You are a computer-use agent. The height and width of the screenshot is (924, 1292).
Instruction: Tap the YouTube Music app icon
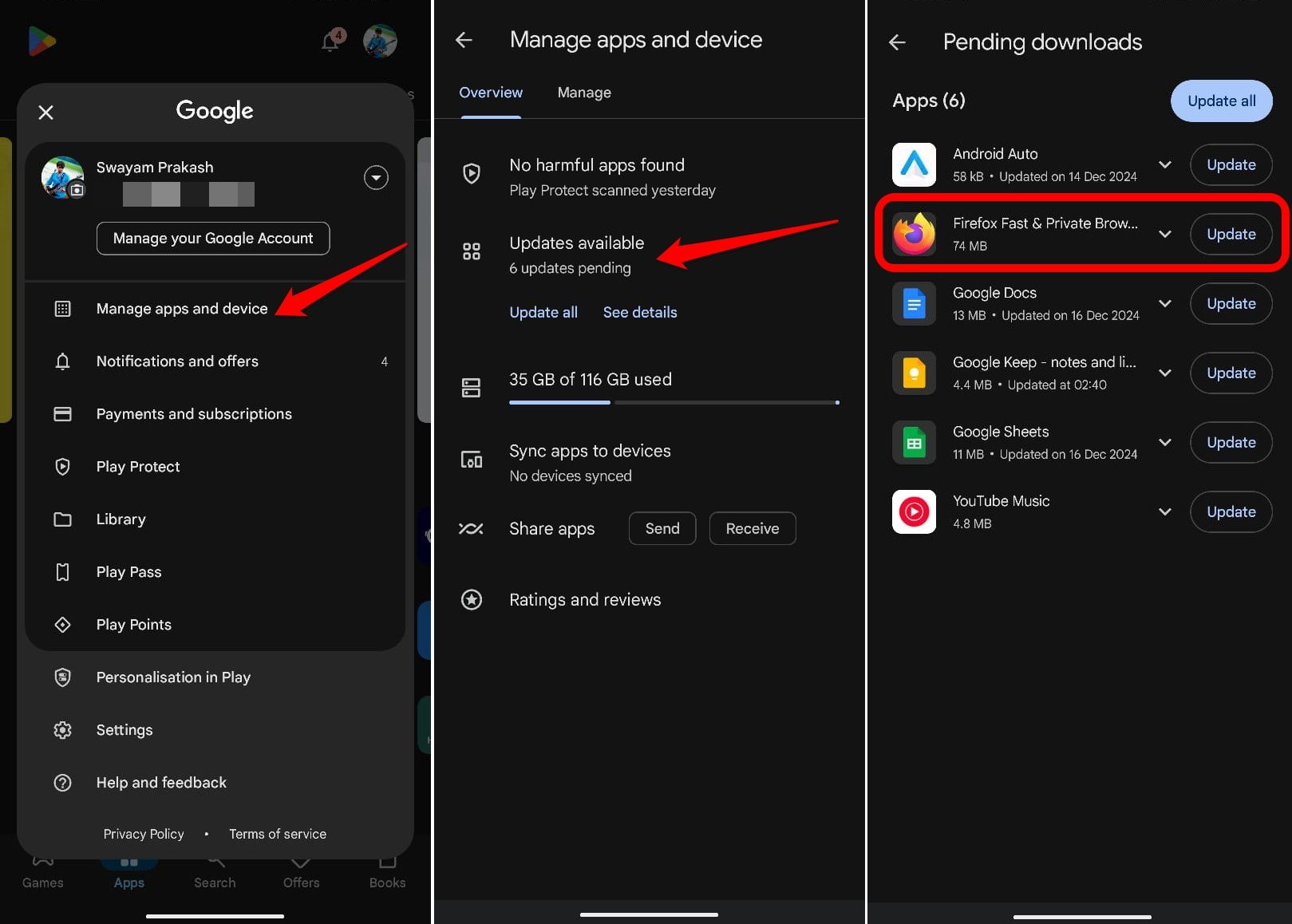click(914, 512)
